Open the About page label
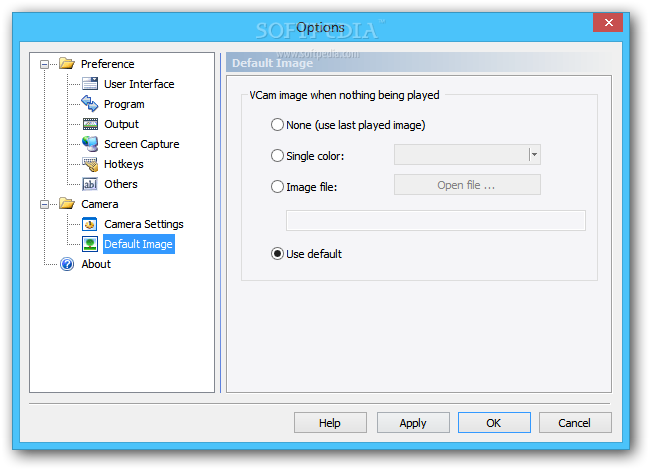The height and width of the screenshot is (470, 650). point(96,264)
